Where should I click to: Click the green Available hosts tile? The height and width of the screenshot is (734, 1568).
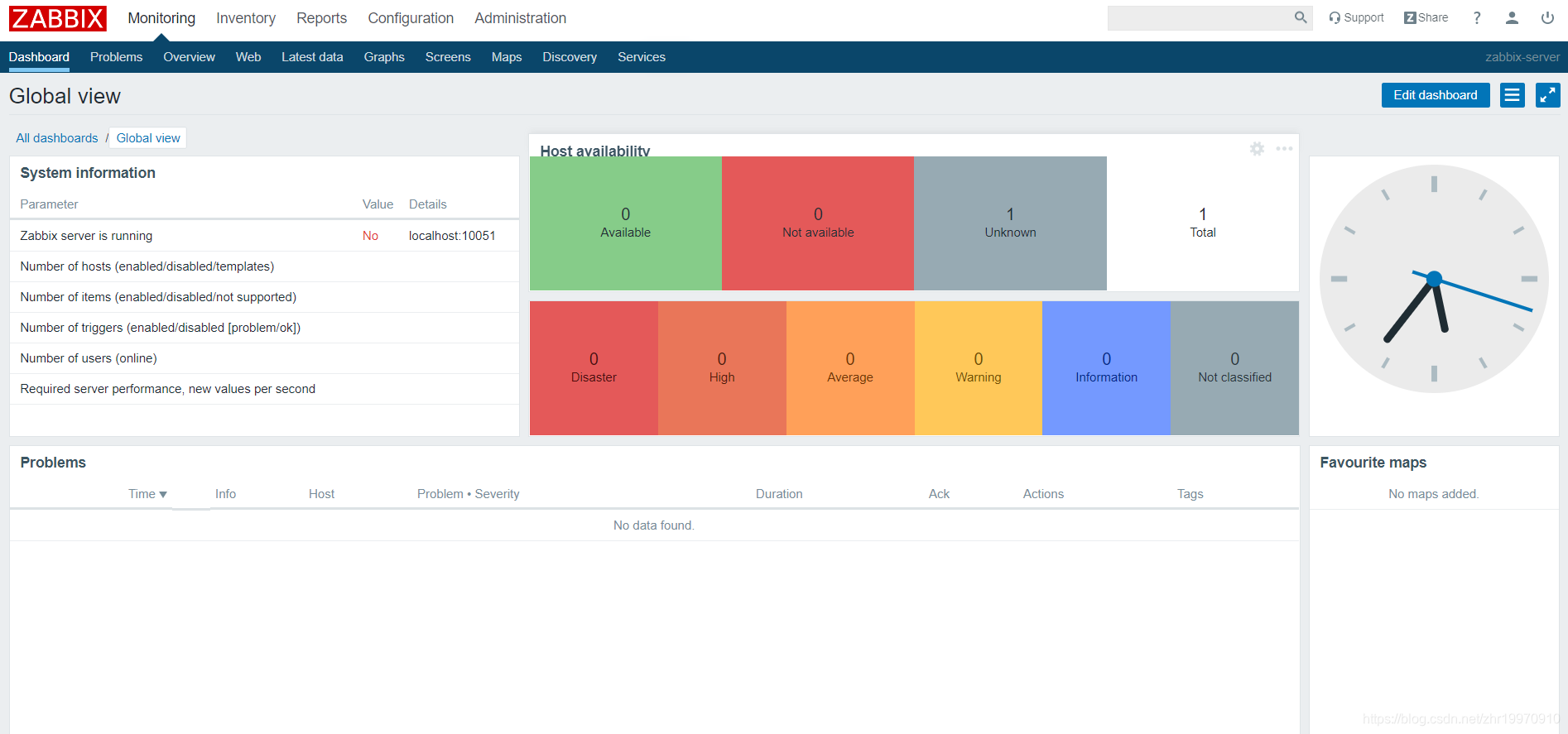pos(626,223)
